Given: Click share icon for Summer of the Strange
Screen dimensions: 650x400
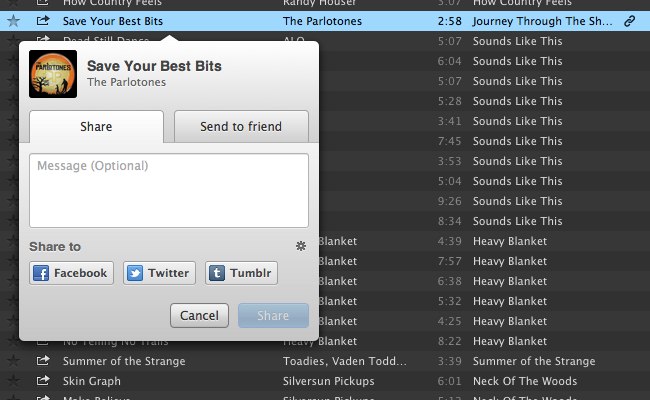Looking at the screenshot, I should point(43,361).
